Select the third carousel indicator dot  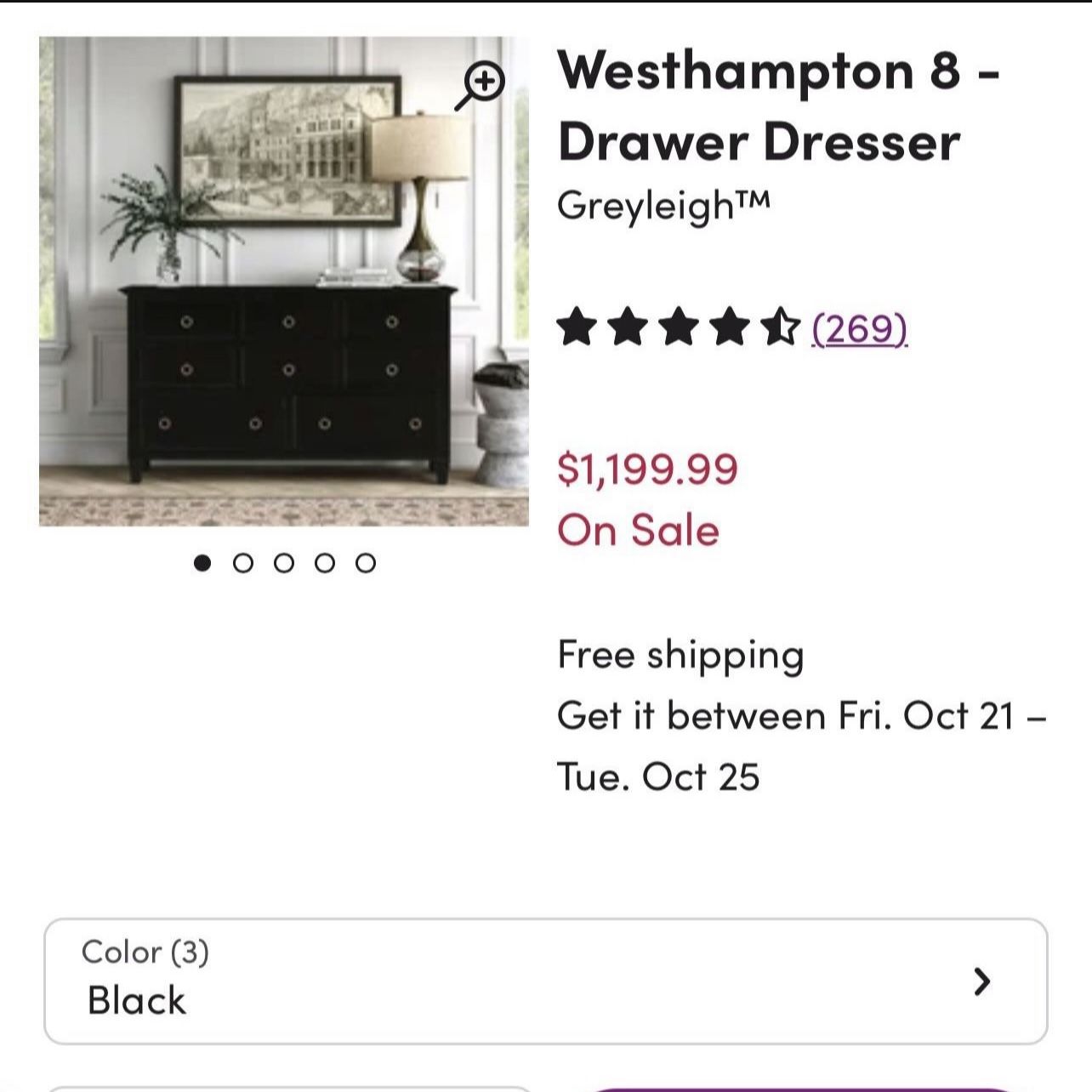(285, 561)
